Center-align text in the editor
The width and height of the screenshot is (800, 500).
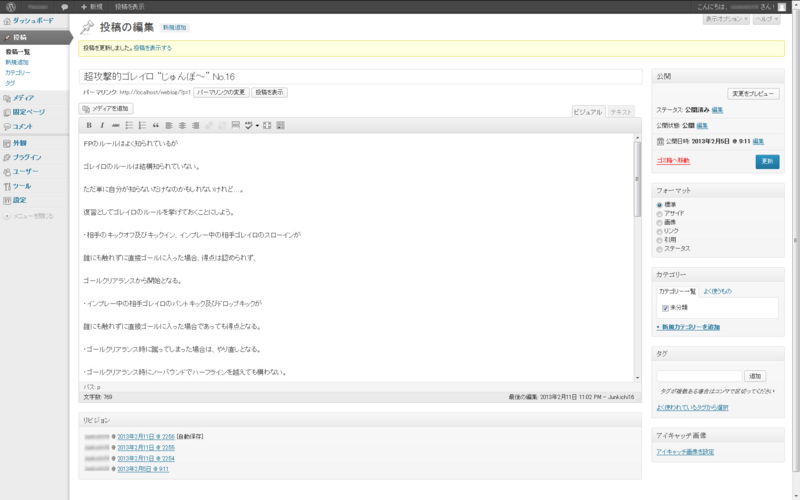182,126
